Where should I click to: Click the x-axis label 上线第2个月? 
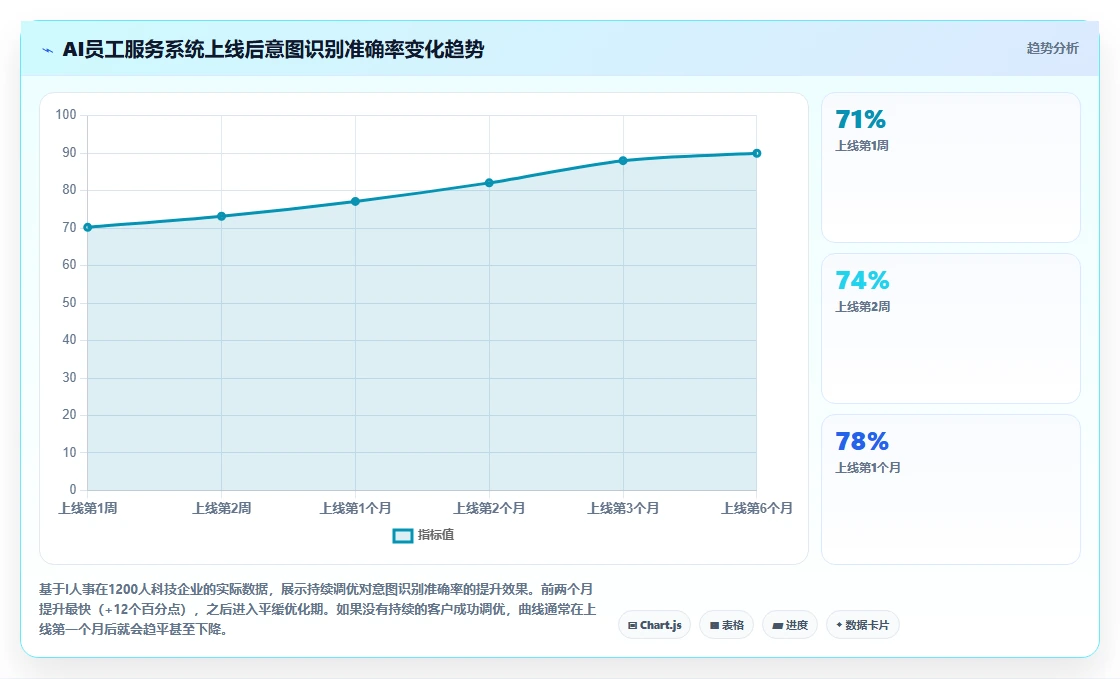click(x=489, y=508)
